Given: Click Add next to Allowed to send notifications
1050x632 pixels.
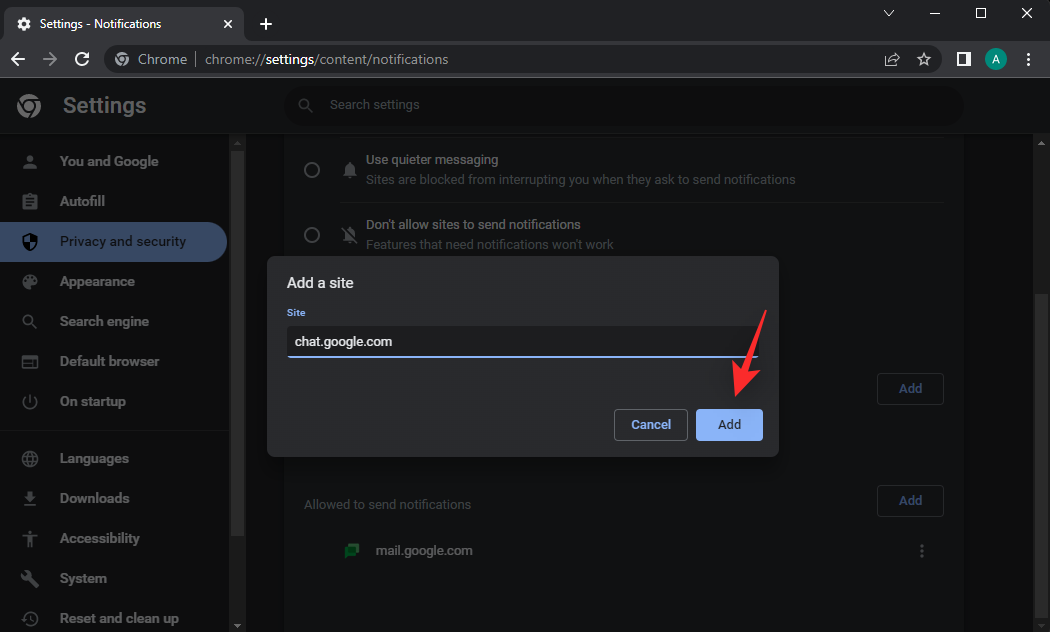Looking at the screenshot, I should pyautogui.click(x=909, y=501).
